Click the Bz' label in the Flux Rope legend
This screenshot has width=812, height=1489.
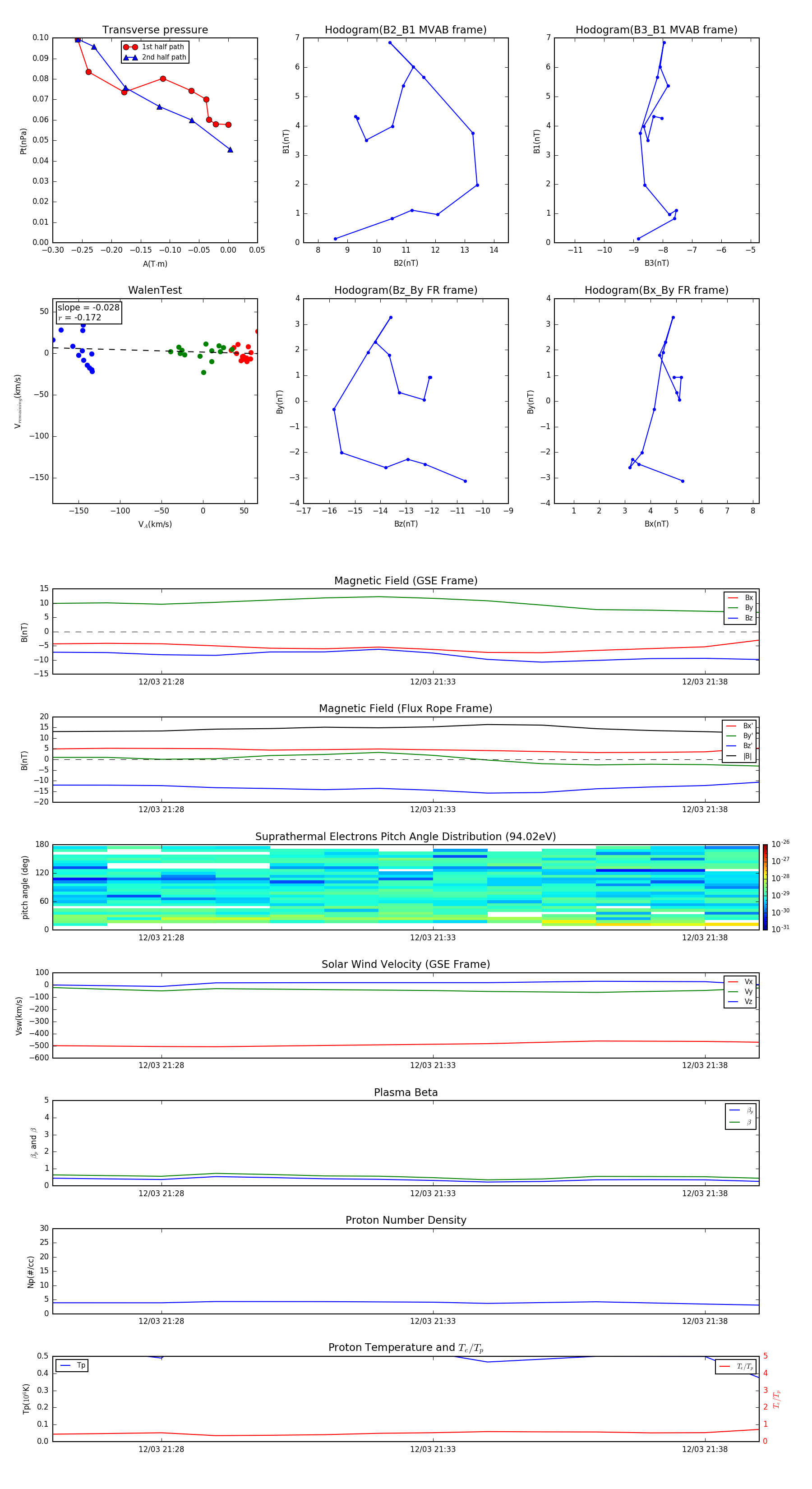click(x=747, y=746)
